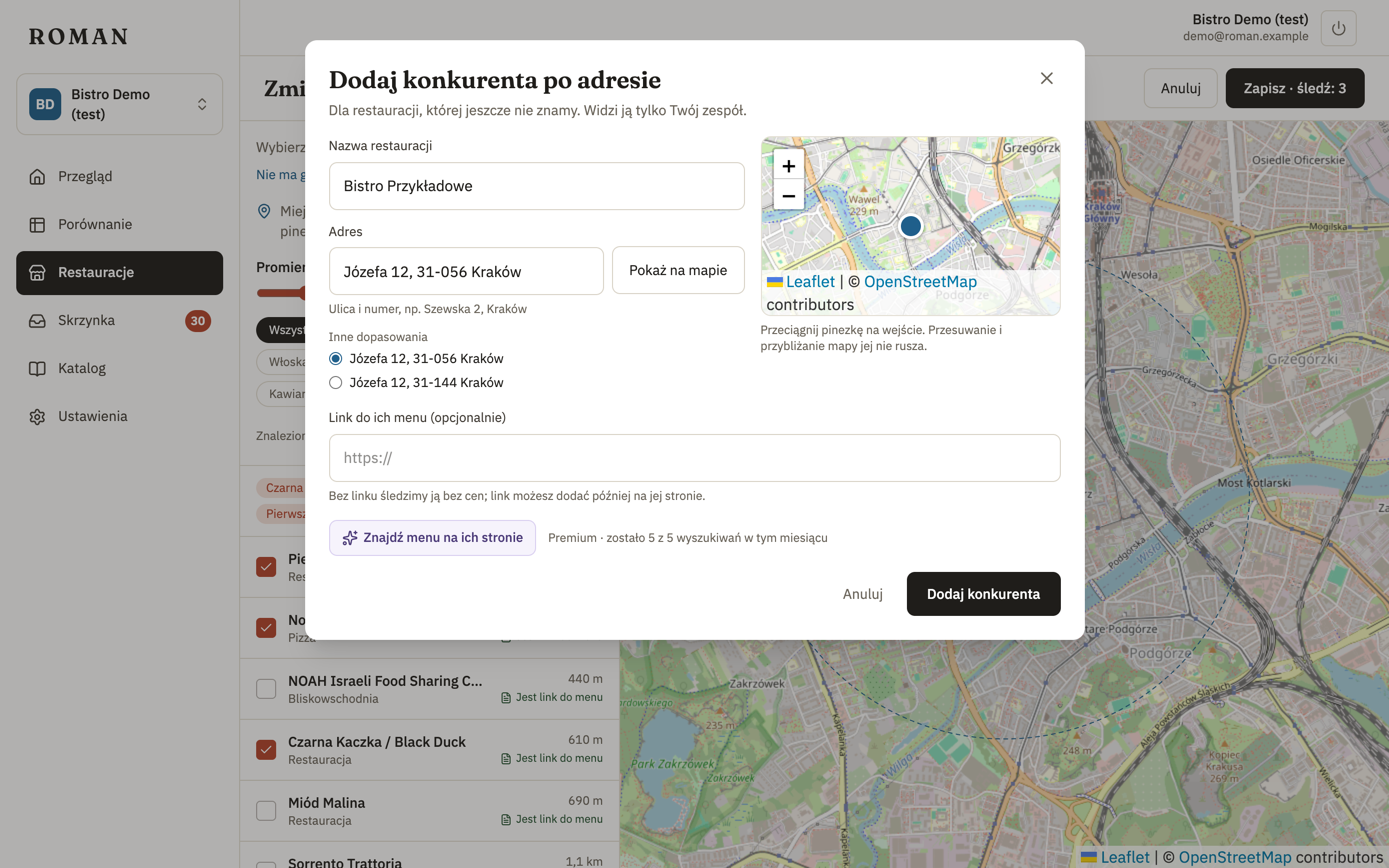
Task: Click the Skrzynka inbox icon
Action: tap(37, 321)
